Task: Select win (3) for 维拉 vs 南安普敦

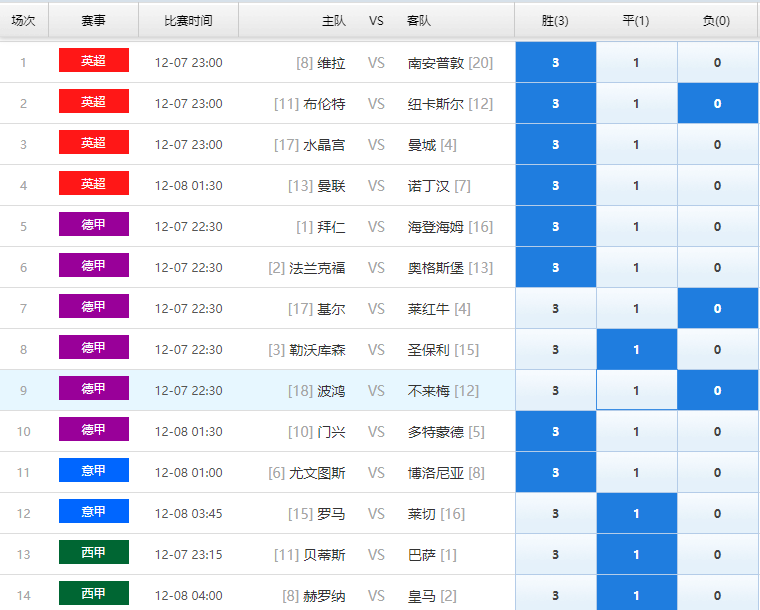Action: [x=555, y=62]
